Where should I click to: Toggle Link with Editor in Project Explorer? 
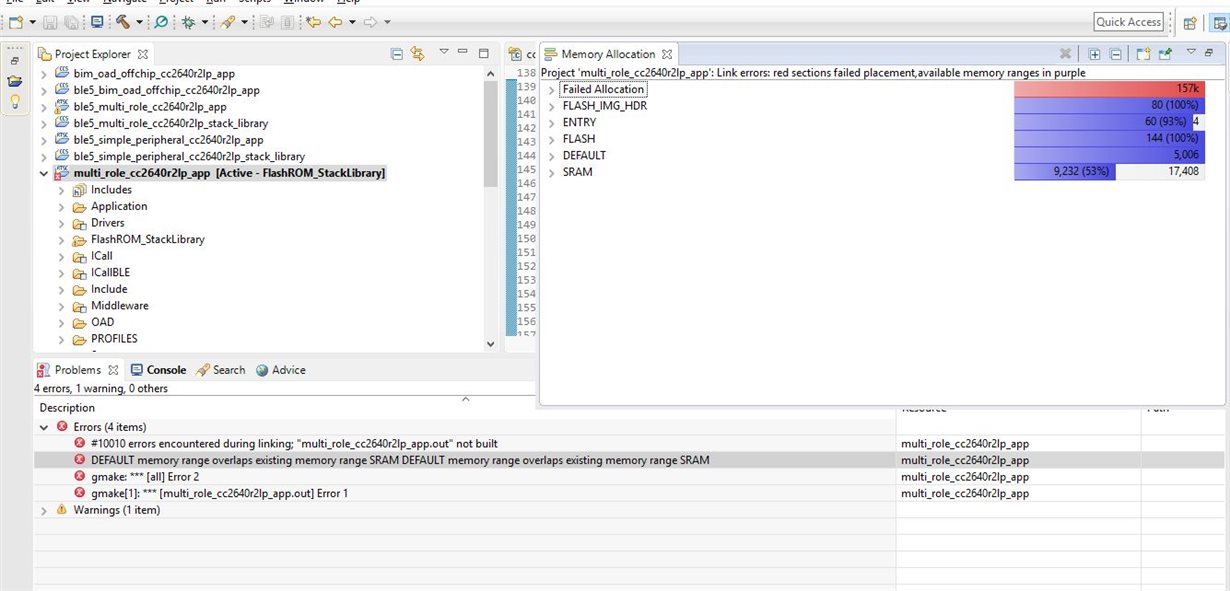coord(416,53)
